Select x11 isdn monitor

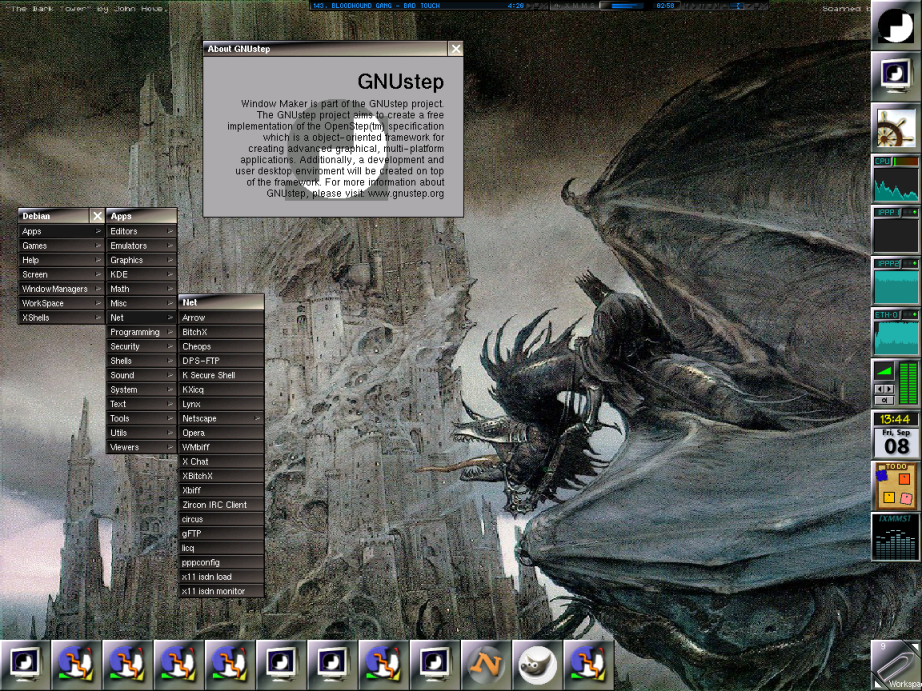point(221,591)
